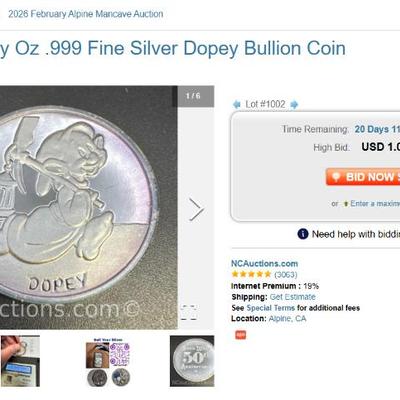400x400 pixels.
Task: Click the main Dopey coin image
Action: click(x=89, y=207)
